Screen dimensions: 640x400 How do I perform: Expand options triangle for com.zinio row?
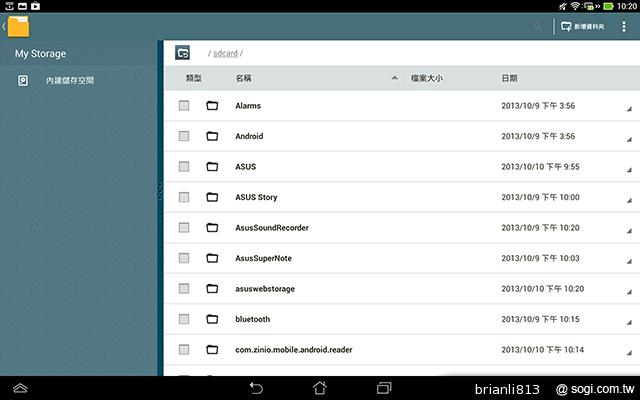629,353
